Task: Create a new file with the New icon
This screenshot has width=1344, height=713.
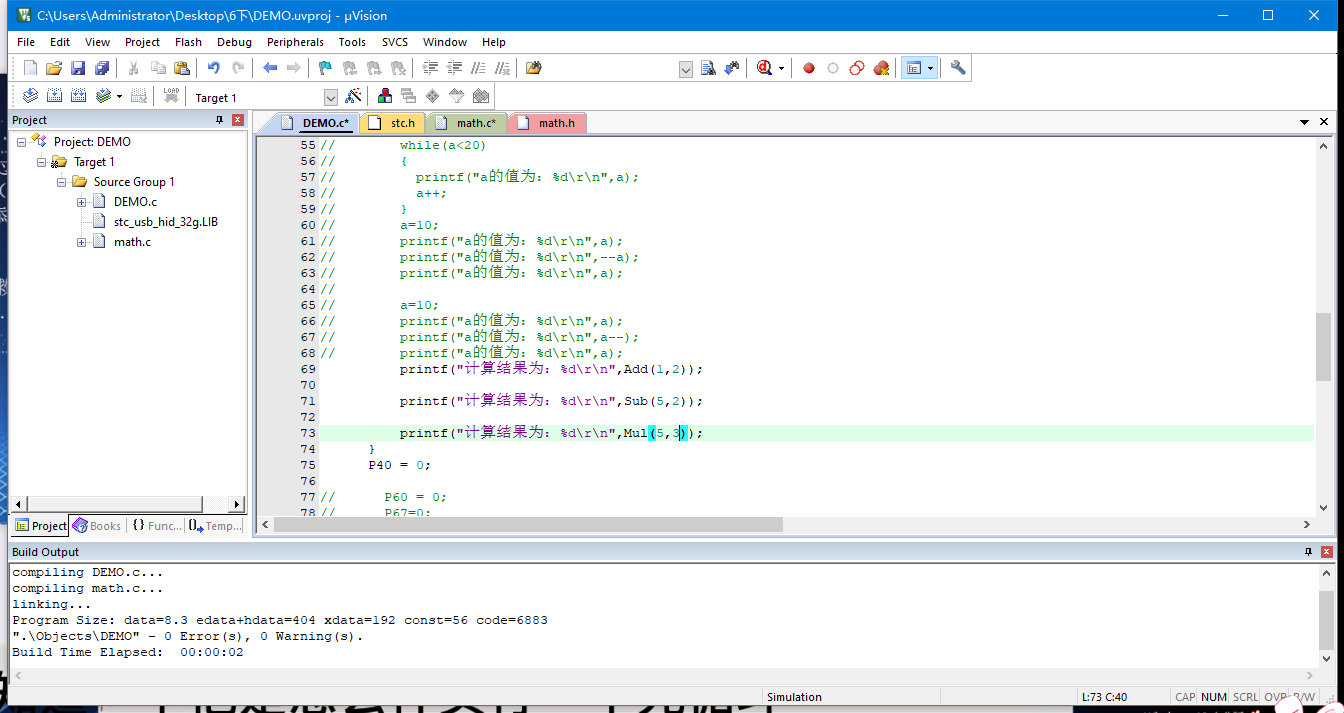Action: coord(30,68)
